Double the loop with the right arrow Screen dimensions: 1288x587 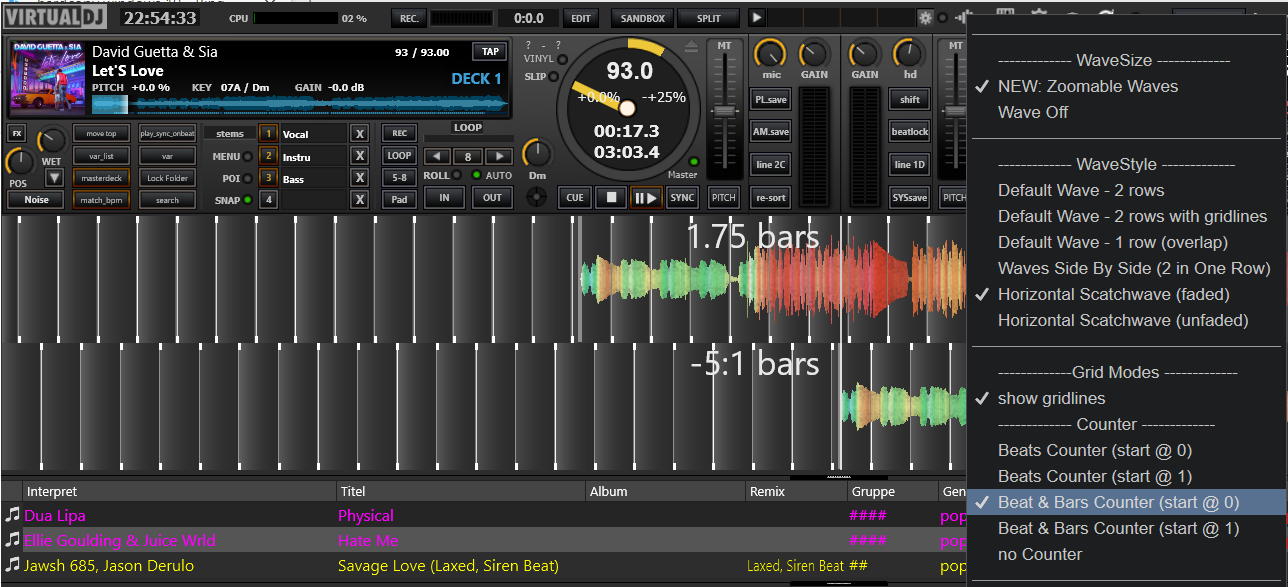(498, 156)
